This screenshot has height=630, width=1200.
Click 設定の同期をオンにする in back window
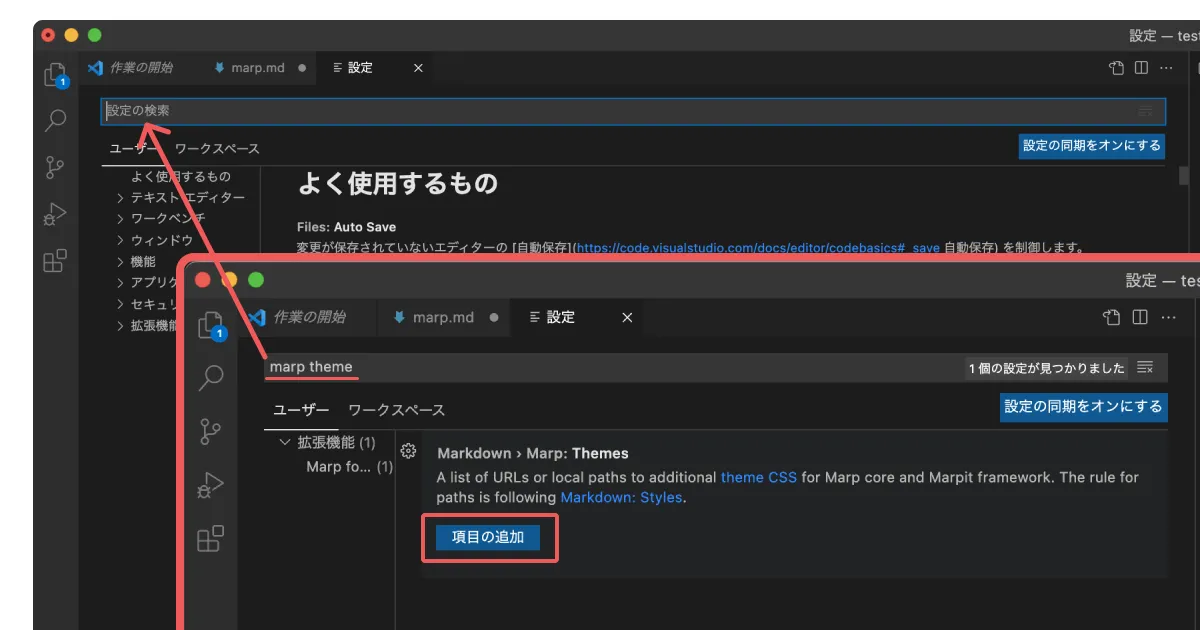1091,146
